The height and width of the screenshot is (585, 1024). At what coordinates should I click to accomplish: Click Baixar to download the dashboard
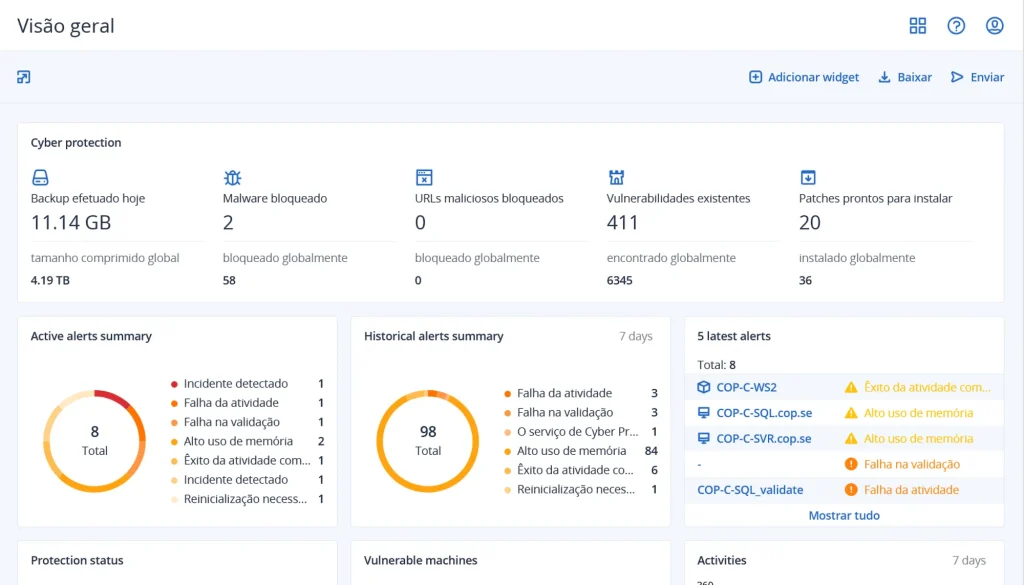[905, 77]
